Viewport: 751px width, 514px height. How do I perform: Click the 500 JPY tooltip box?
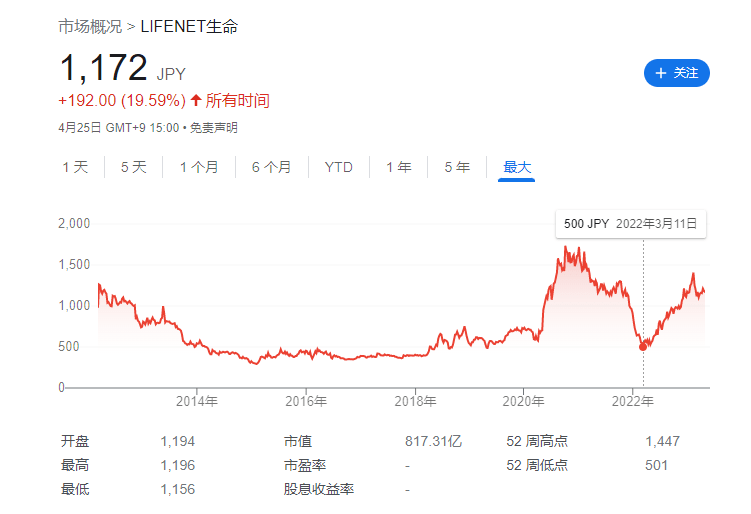[x=630, y=224]
